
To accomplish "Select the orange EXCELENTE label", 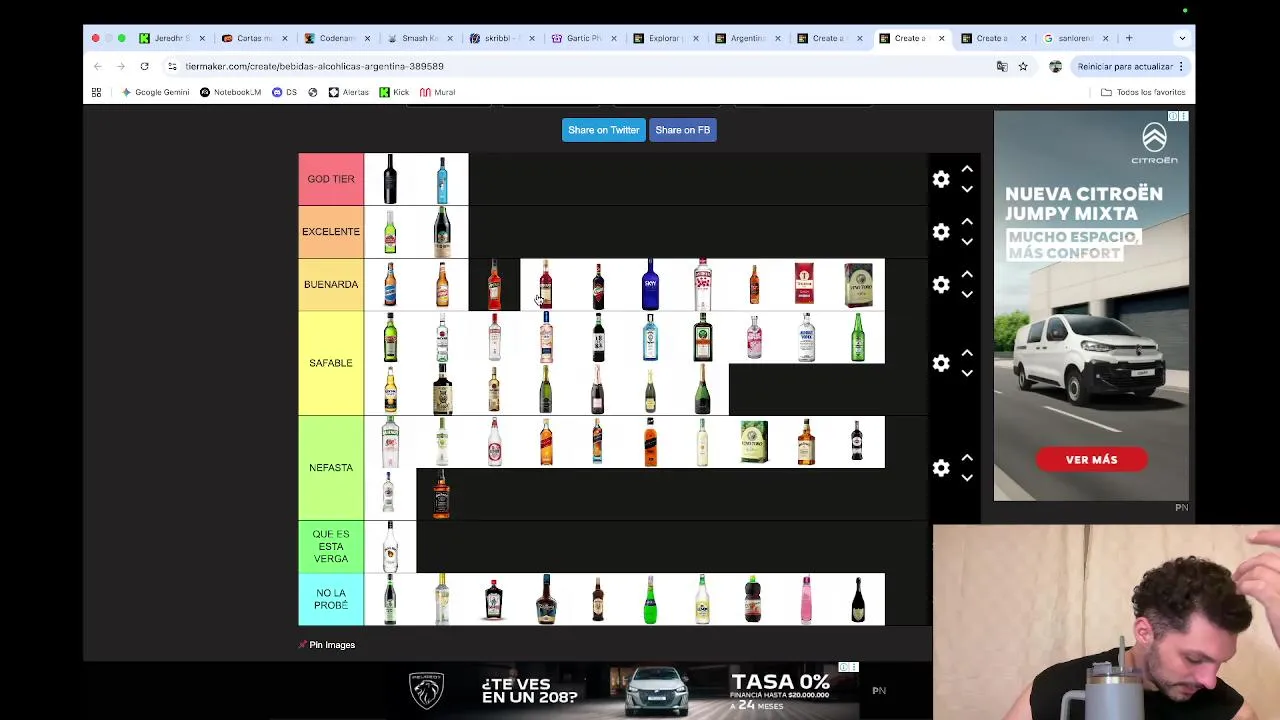I will point(331,232).
